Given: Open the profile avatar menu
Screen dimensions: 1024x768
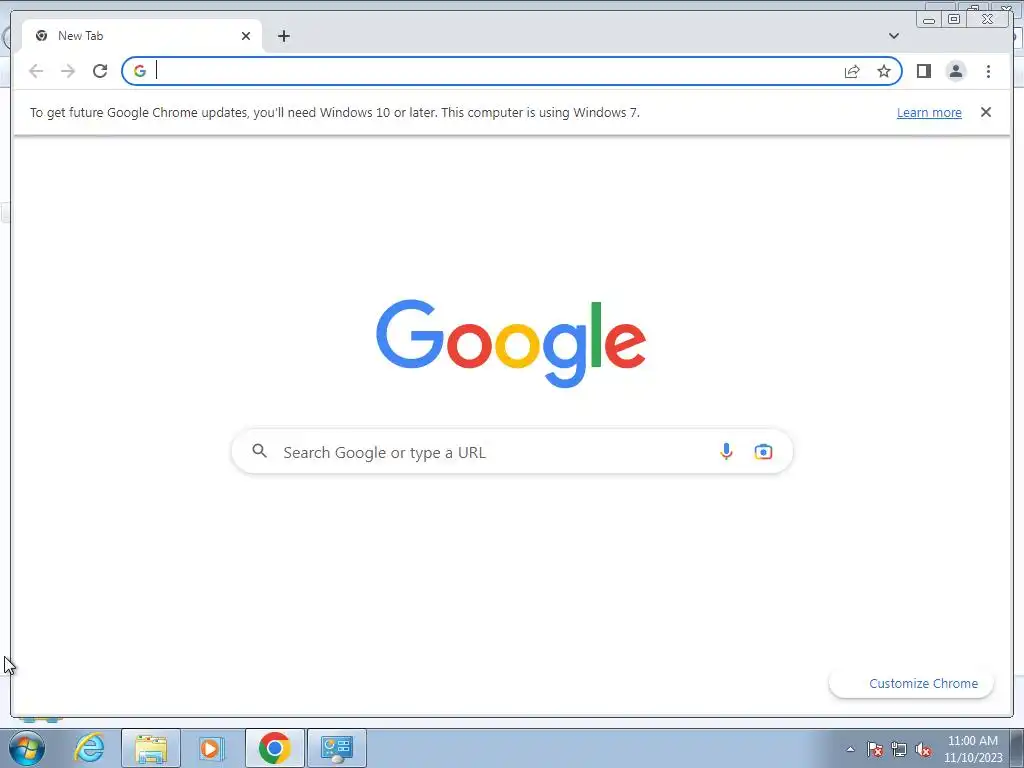Looking at the screenshot, I should point(955,71).
